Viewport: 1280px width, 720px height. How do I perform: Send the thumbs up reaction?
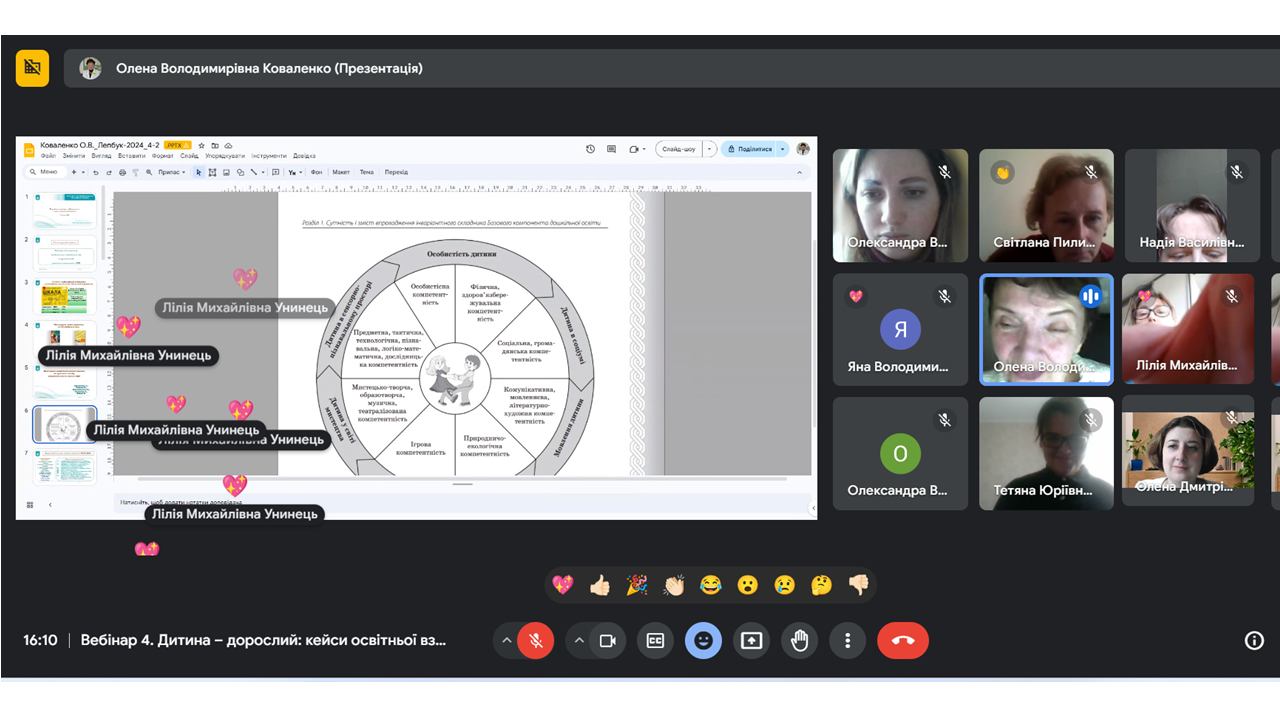click(x=600, y=585)
